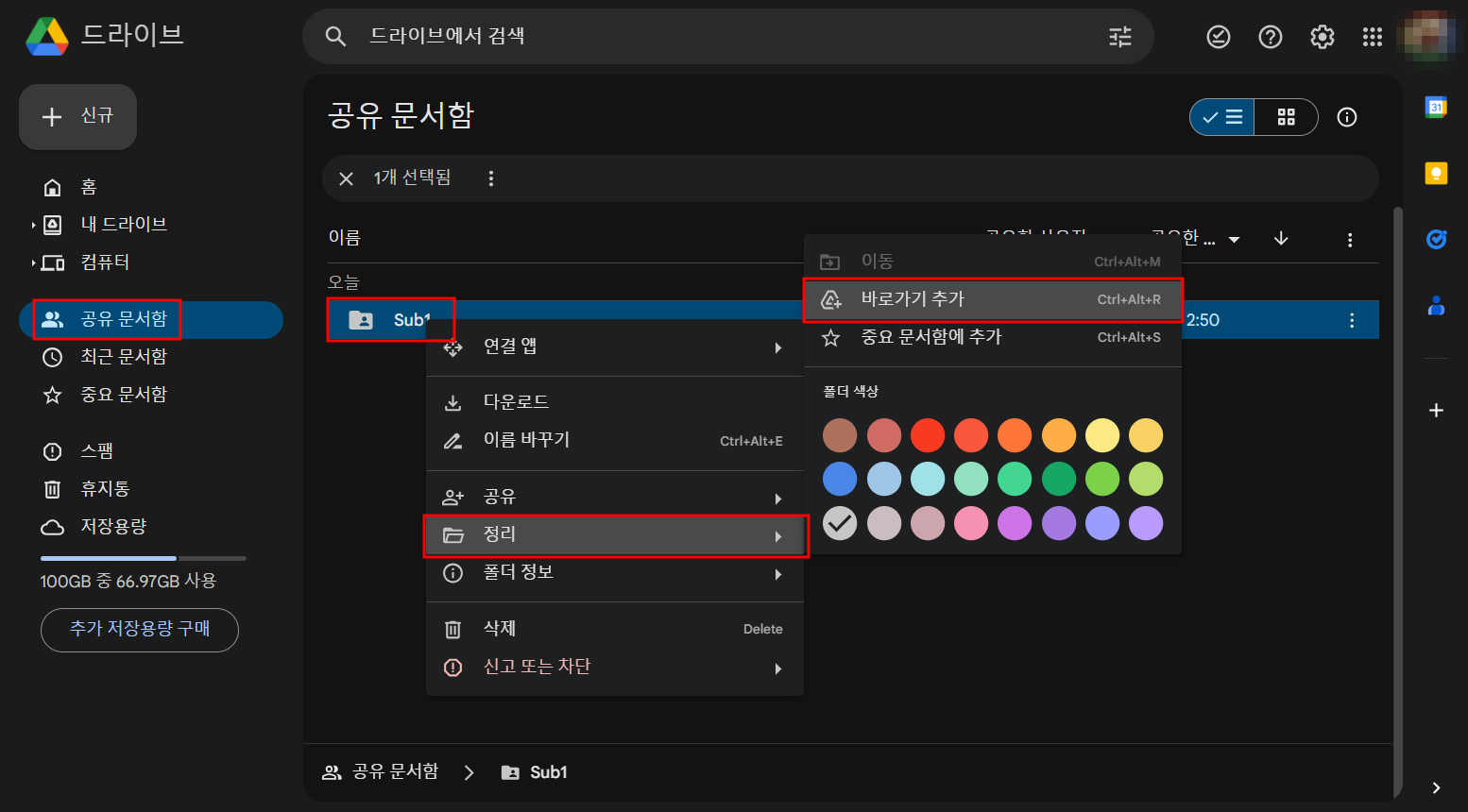Image resolution: width=1468 pixels, height=812 pixels.
Task: Reverse sort order with the arrow icon
Action: click(x=1281, y=239)
